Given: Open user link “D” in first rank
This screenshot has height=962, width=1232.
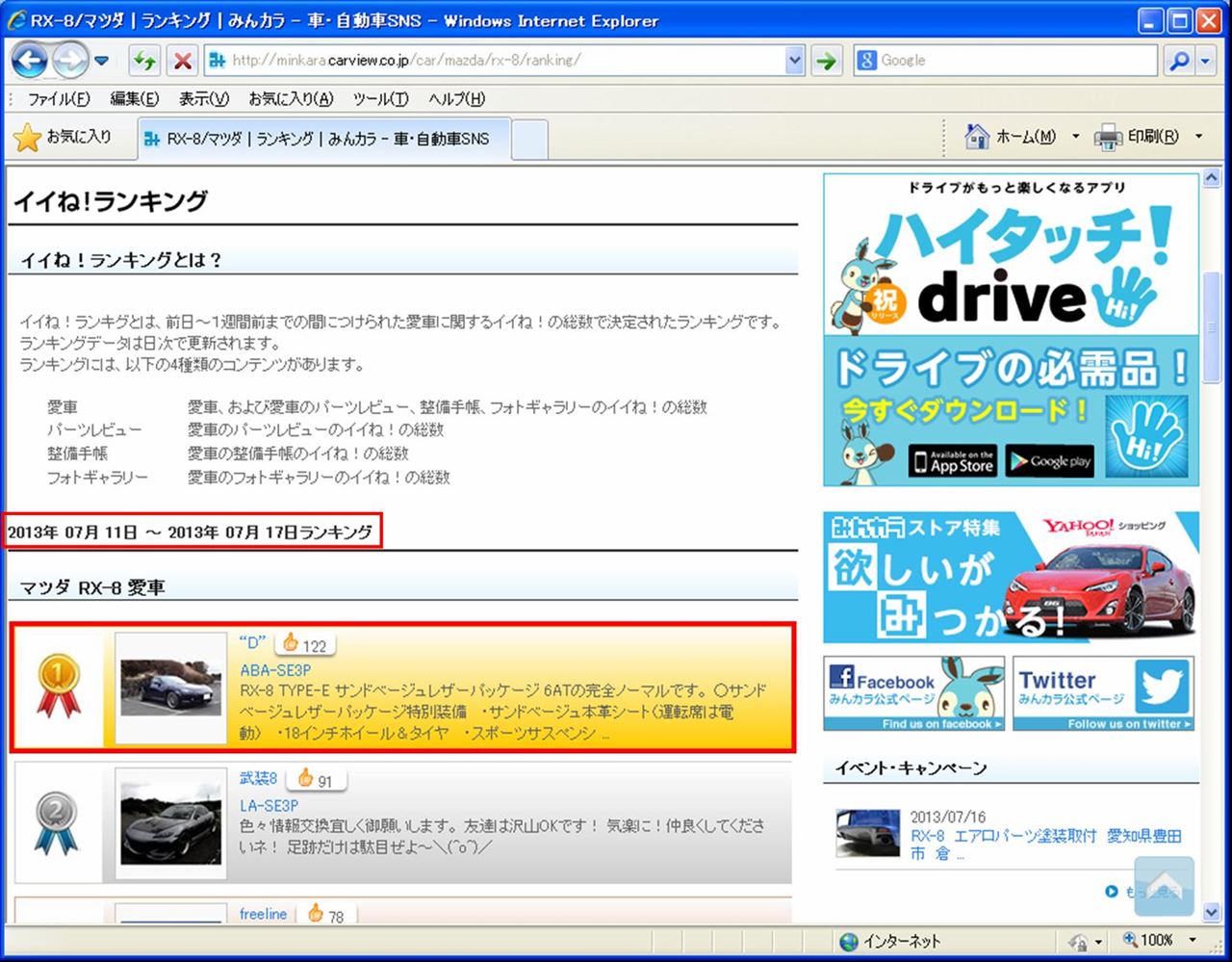Looking at the screenshot, I should [x=252, y=642].
